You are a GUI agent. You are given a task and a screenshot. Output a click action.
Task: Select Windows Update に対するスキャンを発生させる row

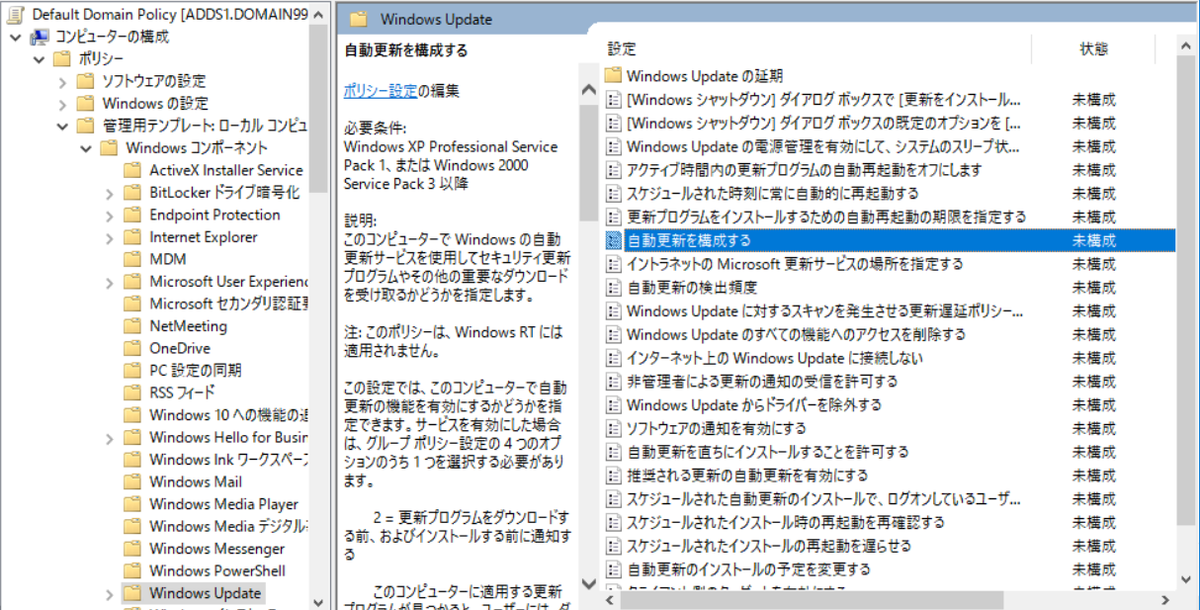pyautogui.click(x=825, y=311)
